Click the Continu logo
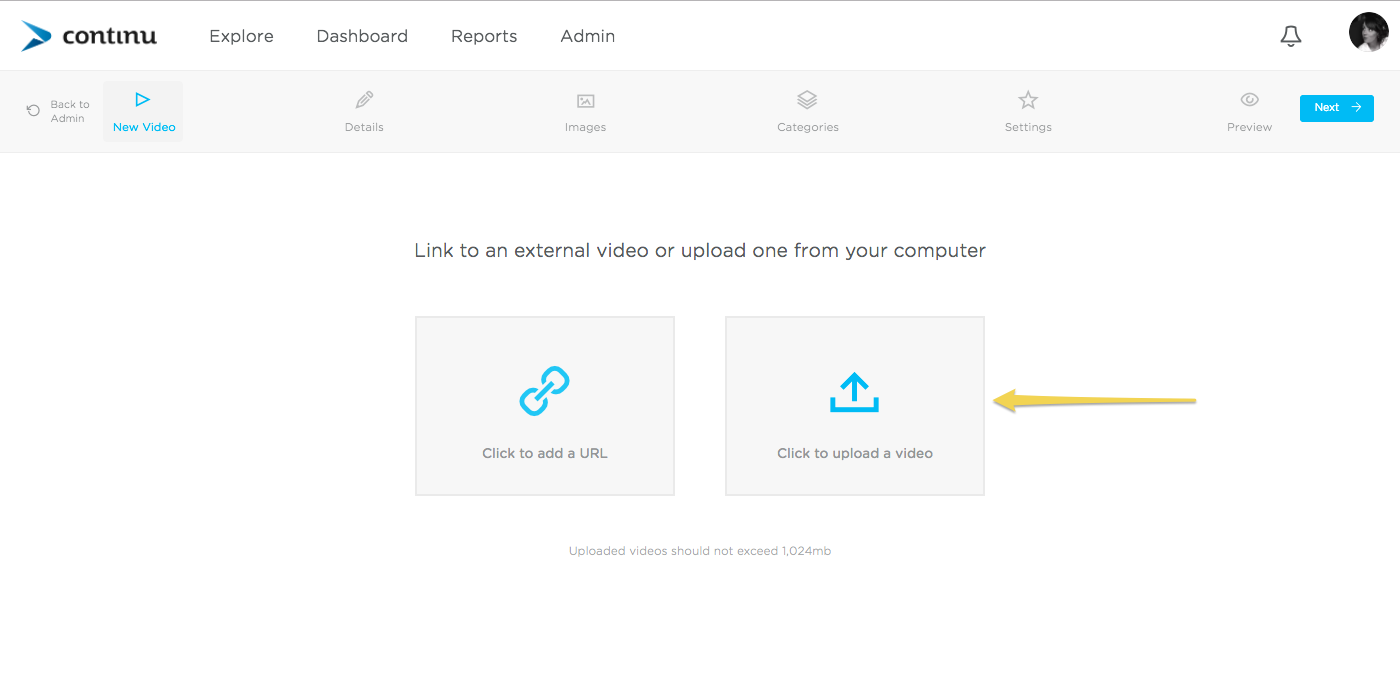 89,36
